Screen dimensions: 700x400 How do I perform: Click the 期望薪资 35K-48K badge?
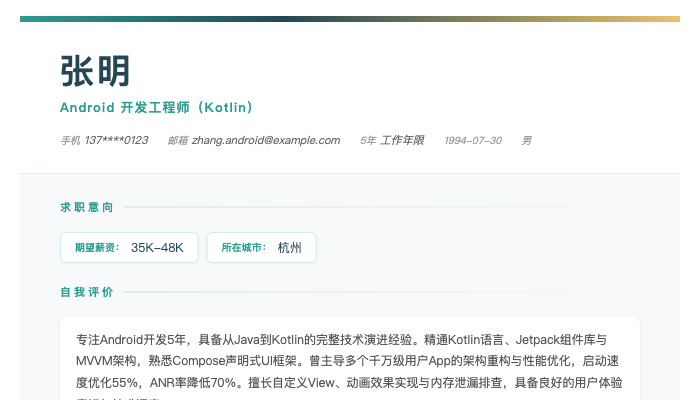[x=129, y=247]
